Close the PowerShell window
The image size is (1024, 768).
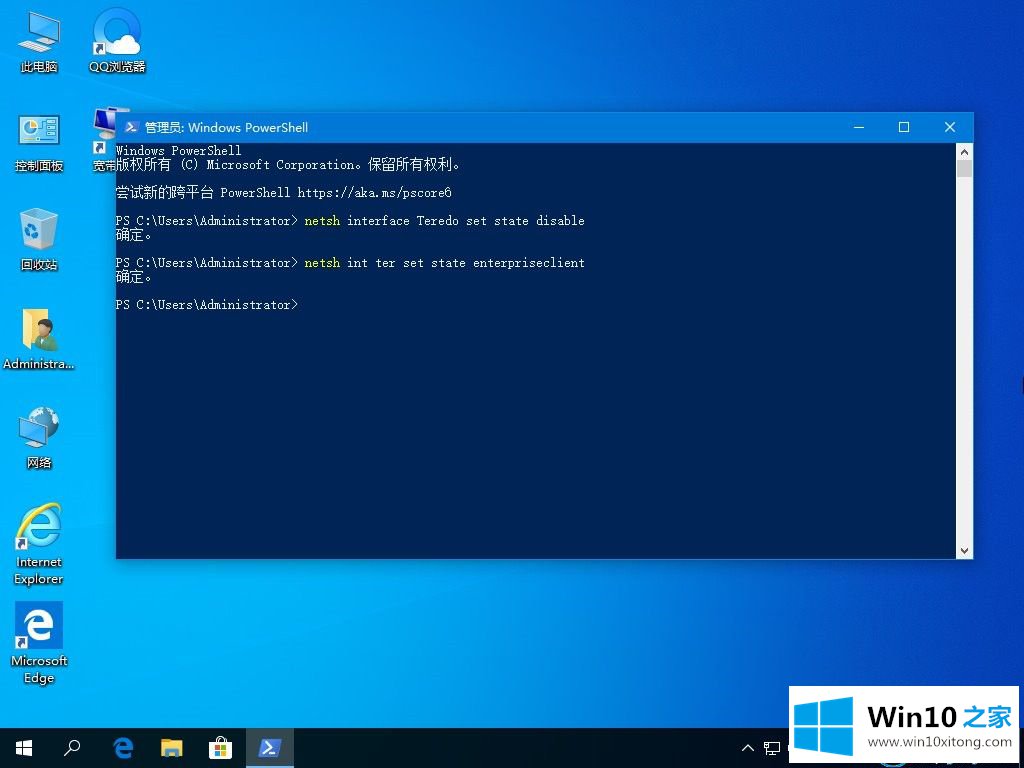coord(950,127)
